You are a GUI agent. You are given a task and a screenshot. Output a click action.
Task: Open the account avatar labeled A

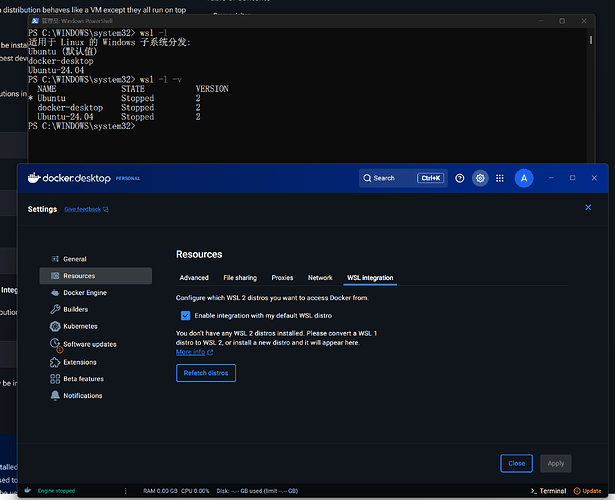pyautogui.click(x=524, y=178)
